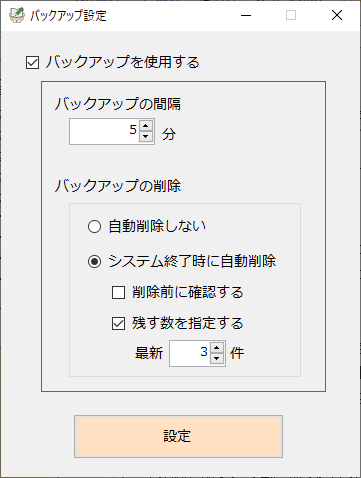Click the バックアップを使用する label text
Screen dimensions: 361x478
(123, 62)
